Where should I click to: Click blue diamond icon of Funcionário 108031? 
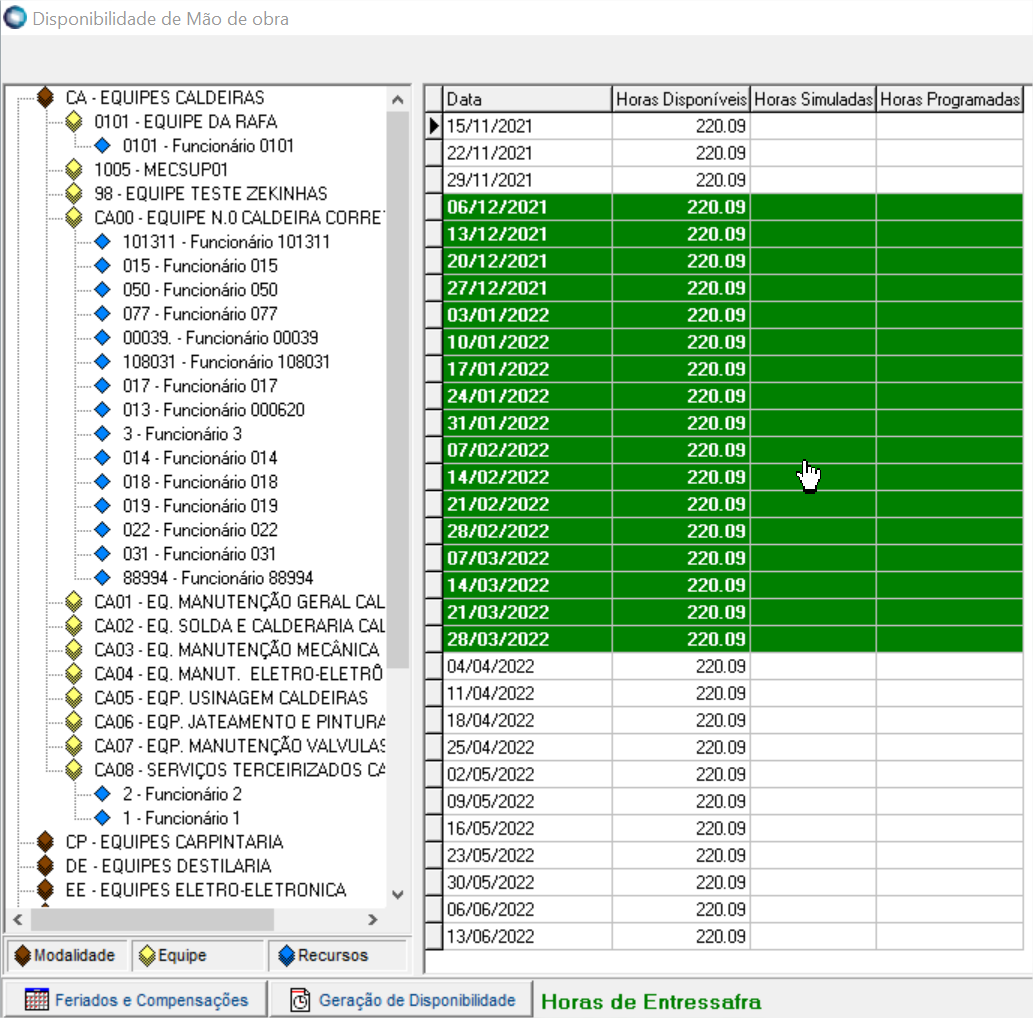(x=102, y=362)
